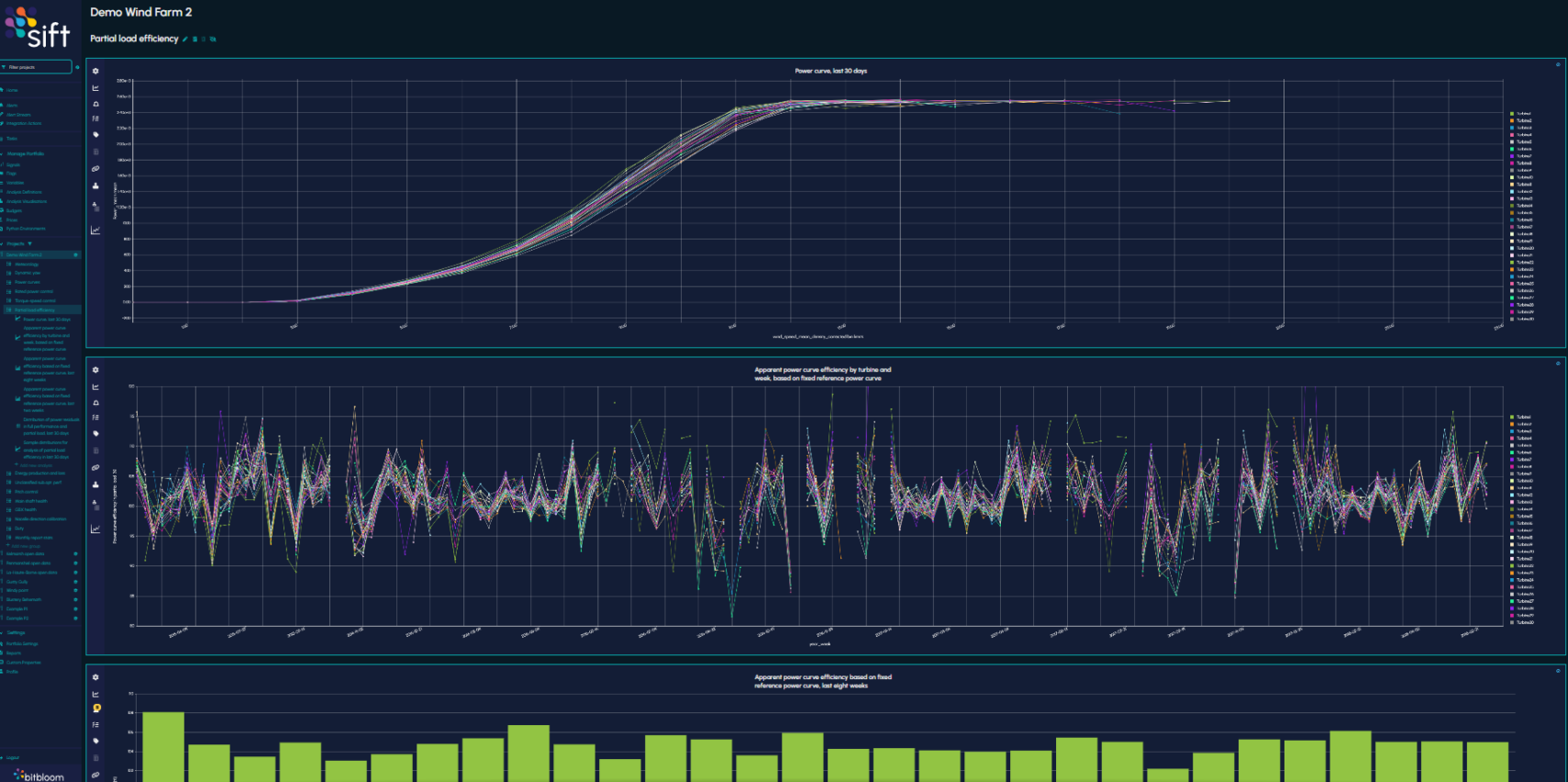Open Home in the sidebar
The image size is (1568, 782).
[10, 90]
